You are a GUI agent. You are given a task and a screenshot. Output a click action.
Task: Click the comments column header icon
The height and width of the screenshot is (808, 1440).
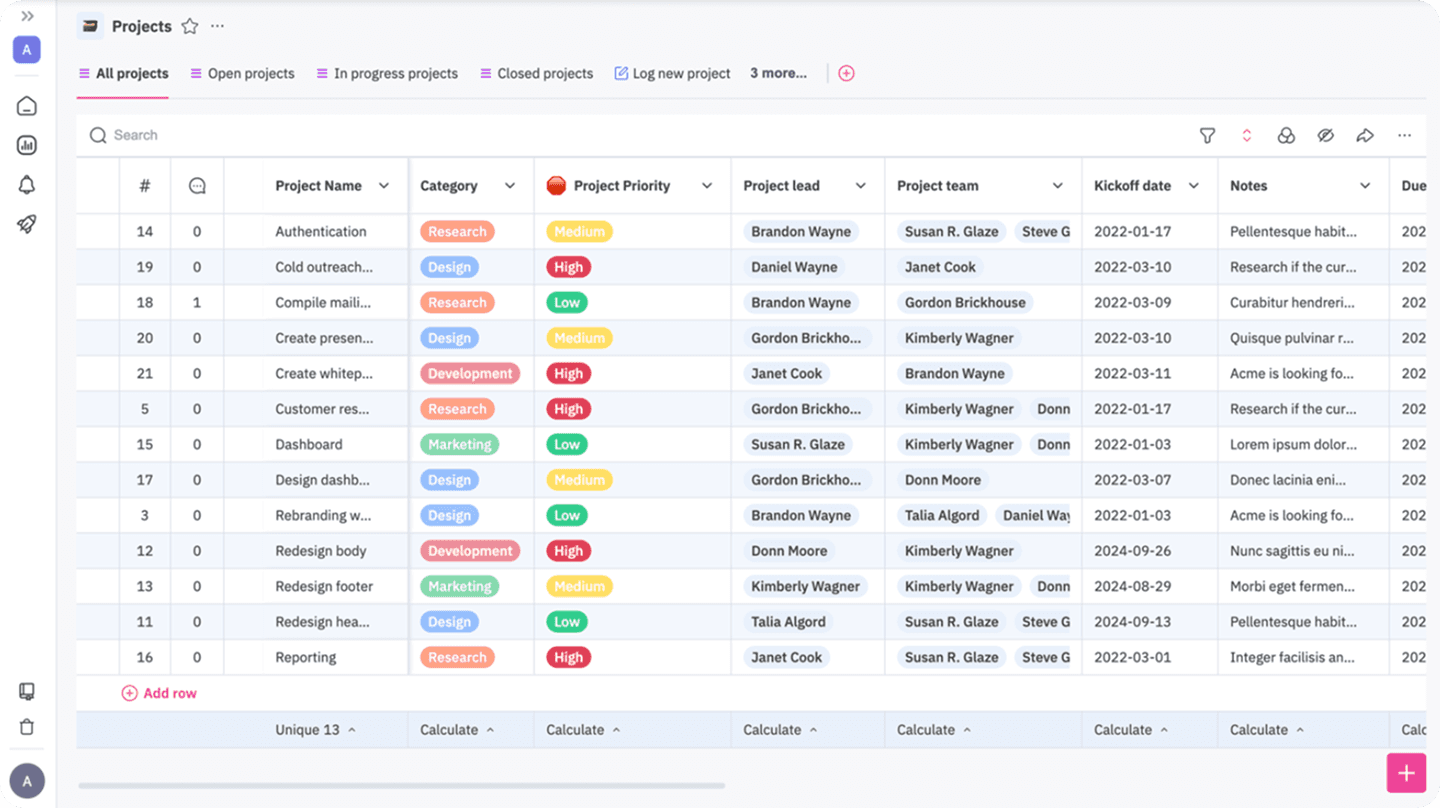point(197,186)
